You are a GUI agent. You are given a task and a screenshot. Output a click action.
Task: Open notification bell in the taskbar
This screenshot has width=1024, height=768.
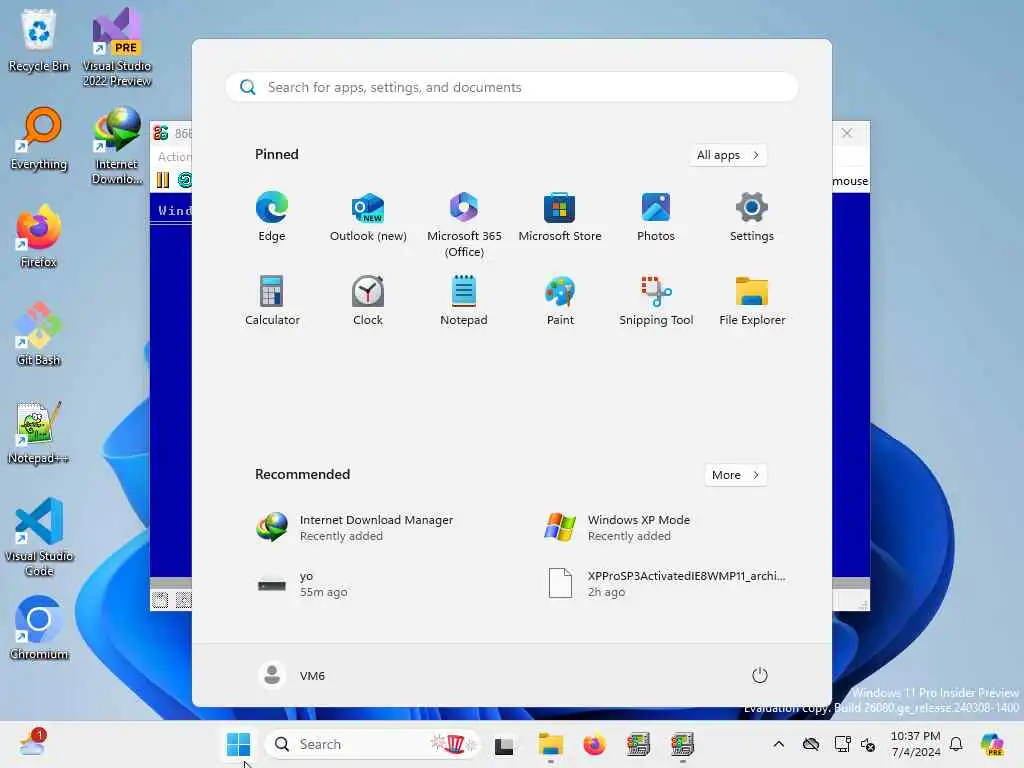pos(956,744)
